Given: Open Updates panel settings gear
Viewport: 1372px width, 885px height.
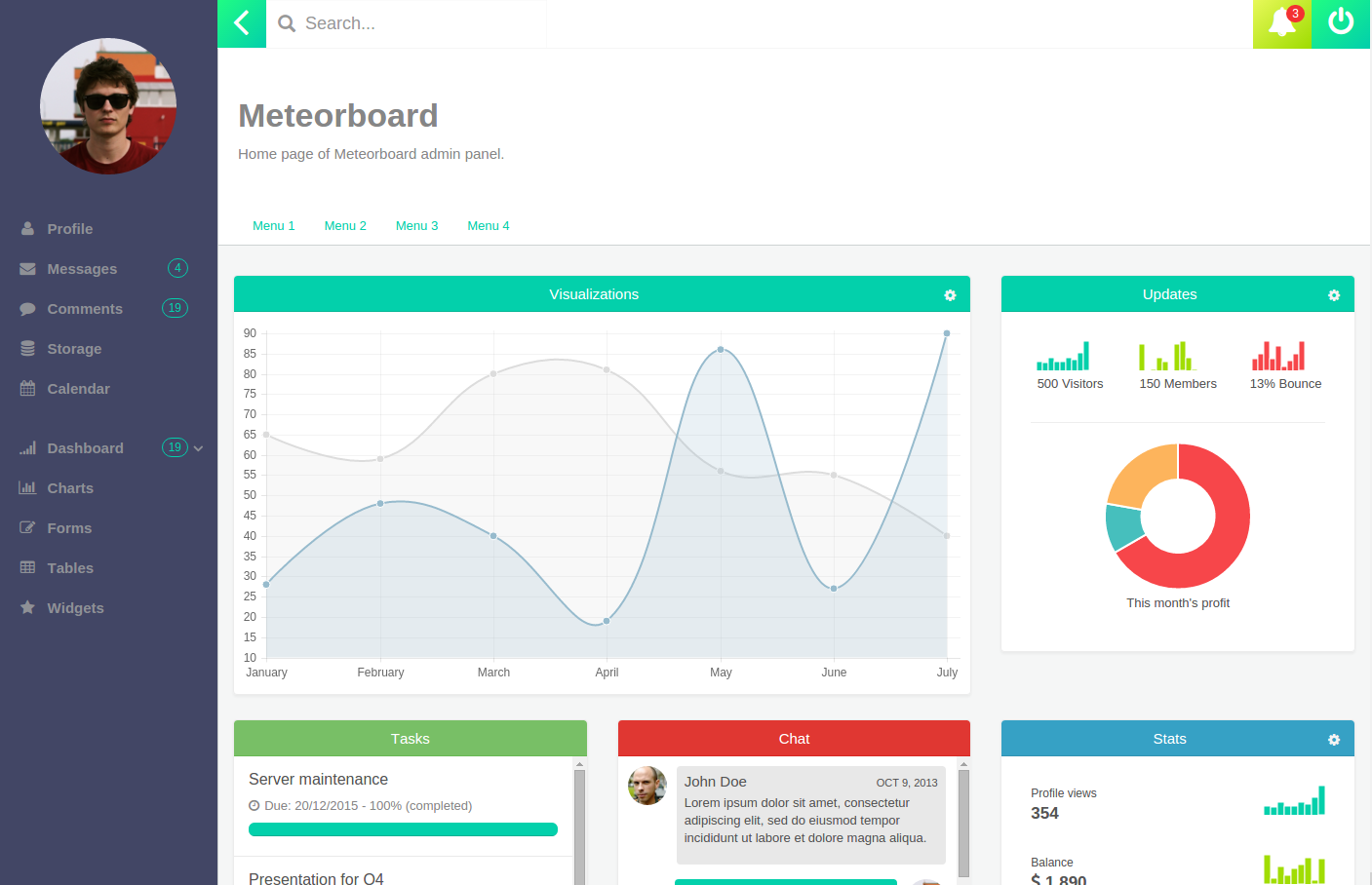Looking at the screenshot, I should 1334,295.
